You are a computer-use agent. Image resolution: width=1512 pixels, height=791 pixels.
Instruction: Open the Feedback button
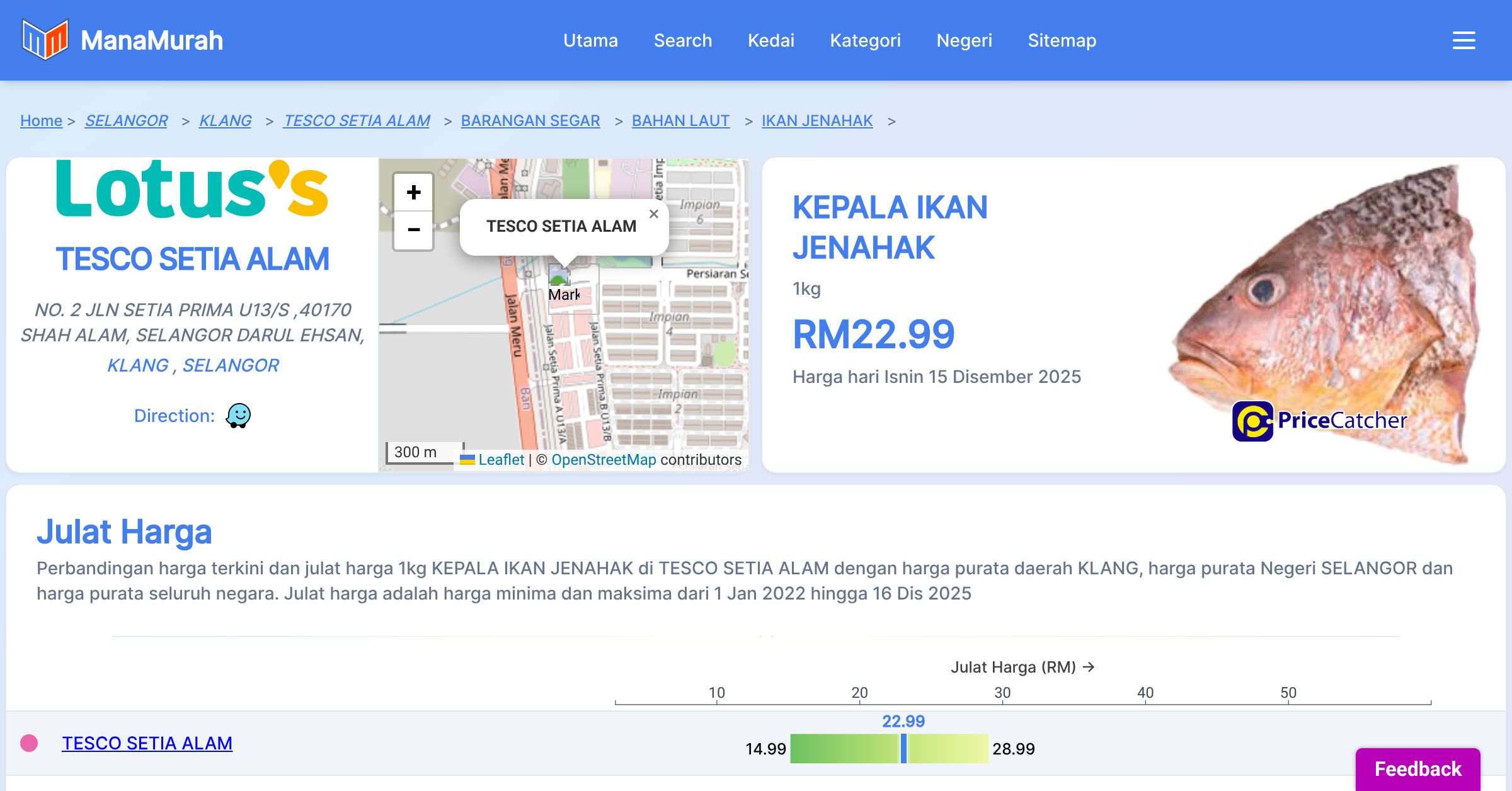1417,769
